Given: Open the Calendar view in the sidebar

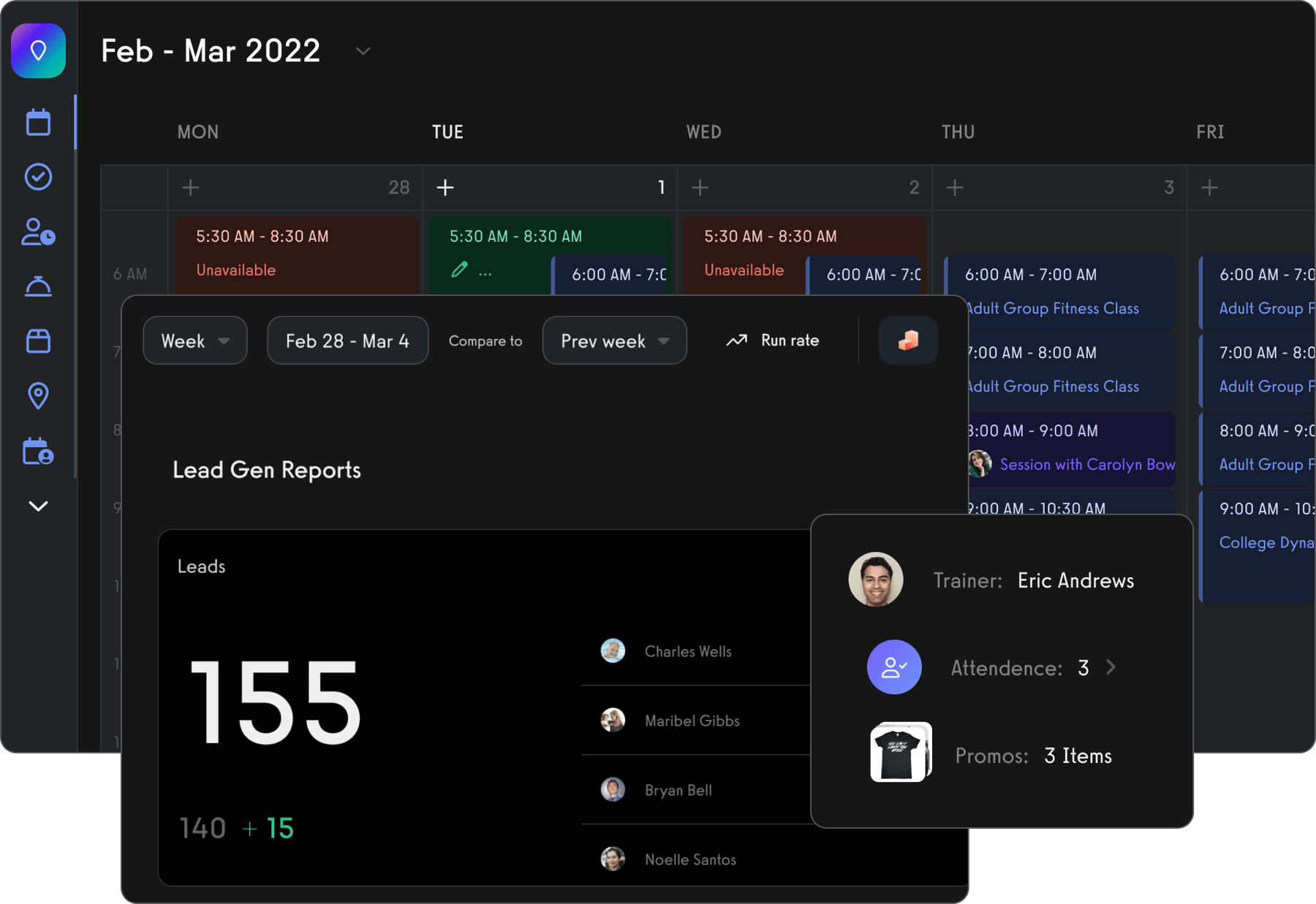Looking at the screenshot, I should [38, 122].
